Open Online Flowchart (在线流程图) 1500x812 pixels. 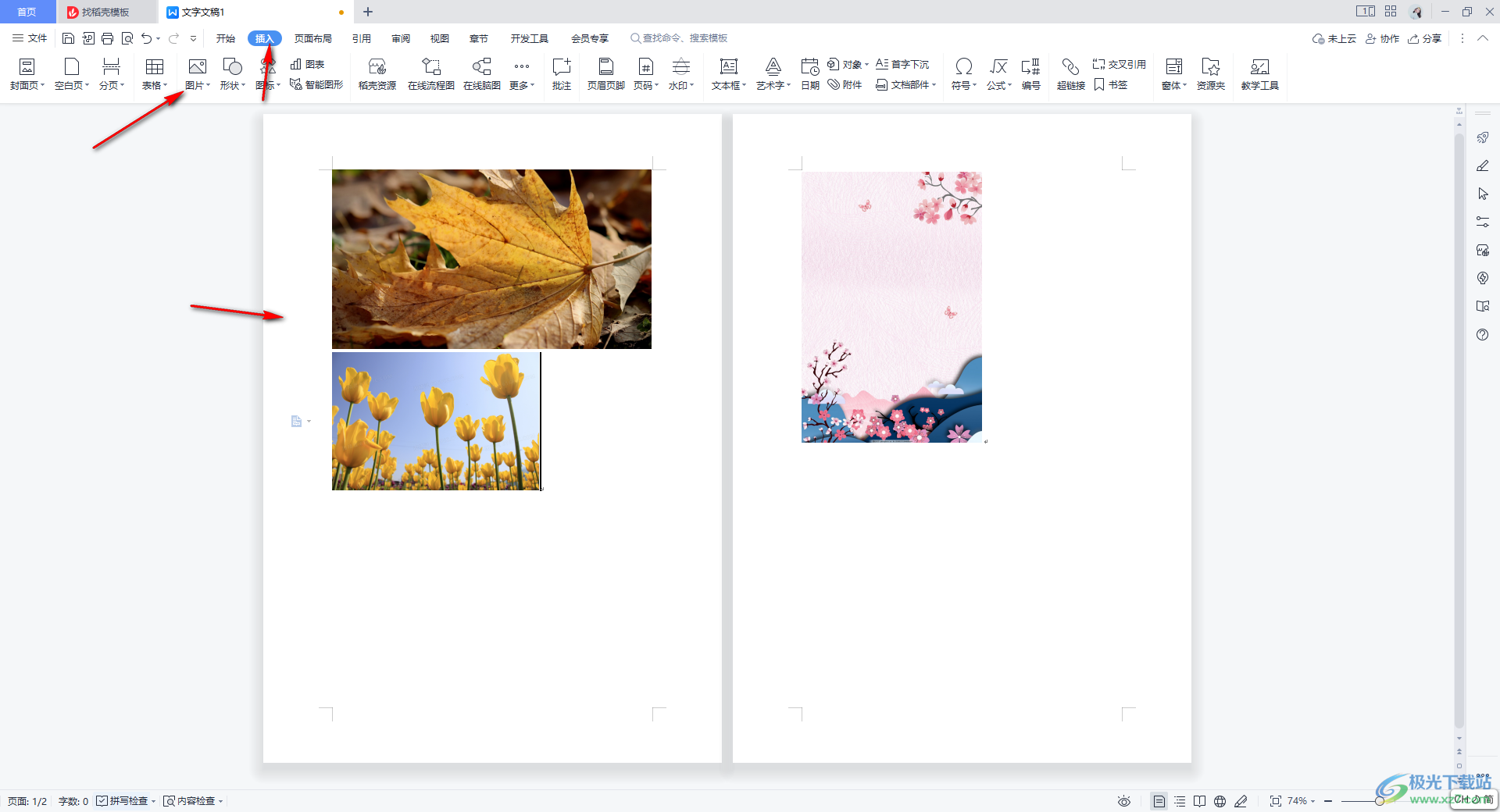pyautogui.click(x=431, y=74)
